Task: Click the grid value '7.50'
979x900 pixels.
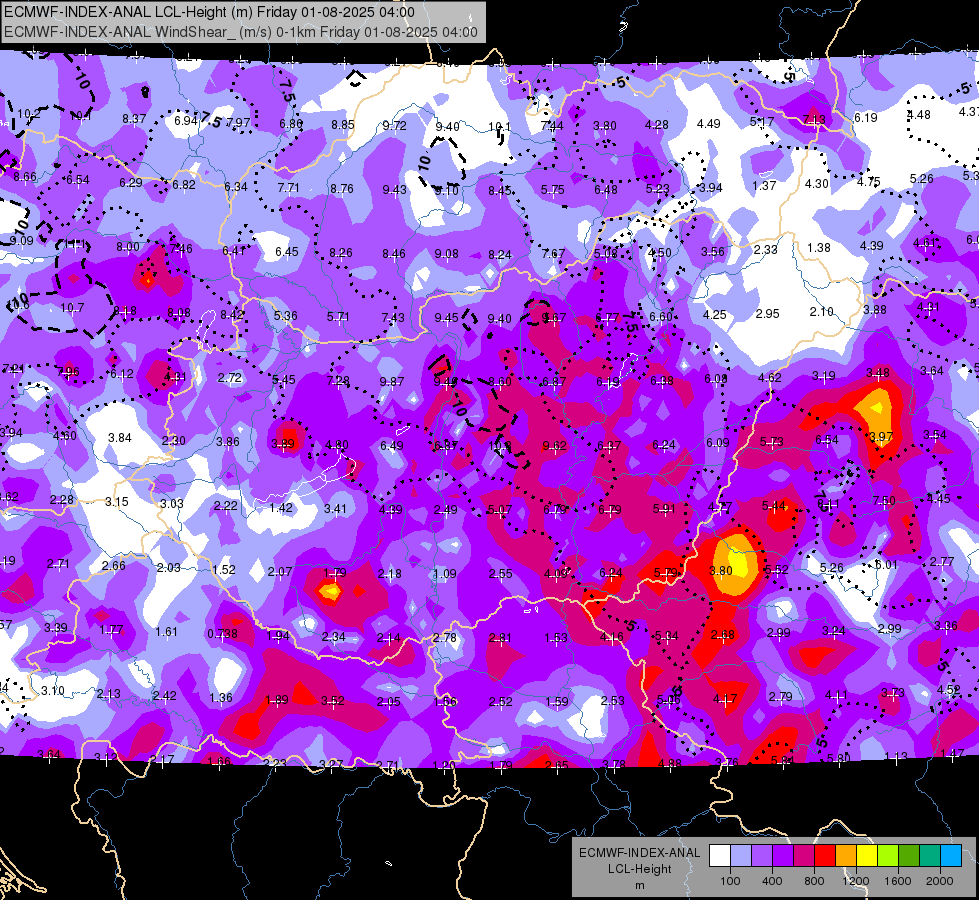Action: pyautogui.click(x=884, y=500)
